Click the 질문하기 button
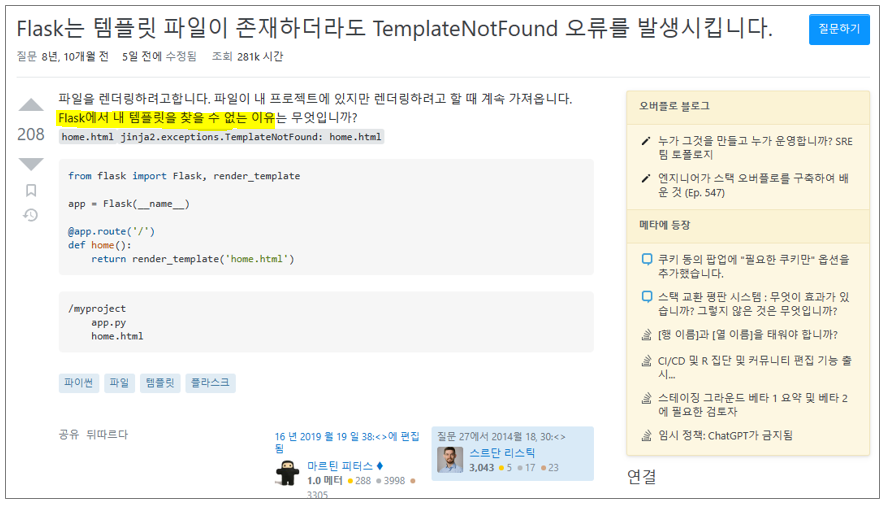883x505 pixels. click(x=839, y=29)
